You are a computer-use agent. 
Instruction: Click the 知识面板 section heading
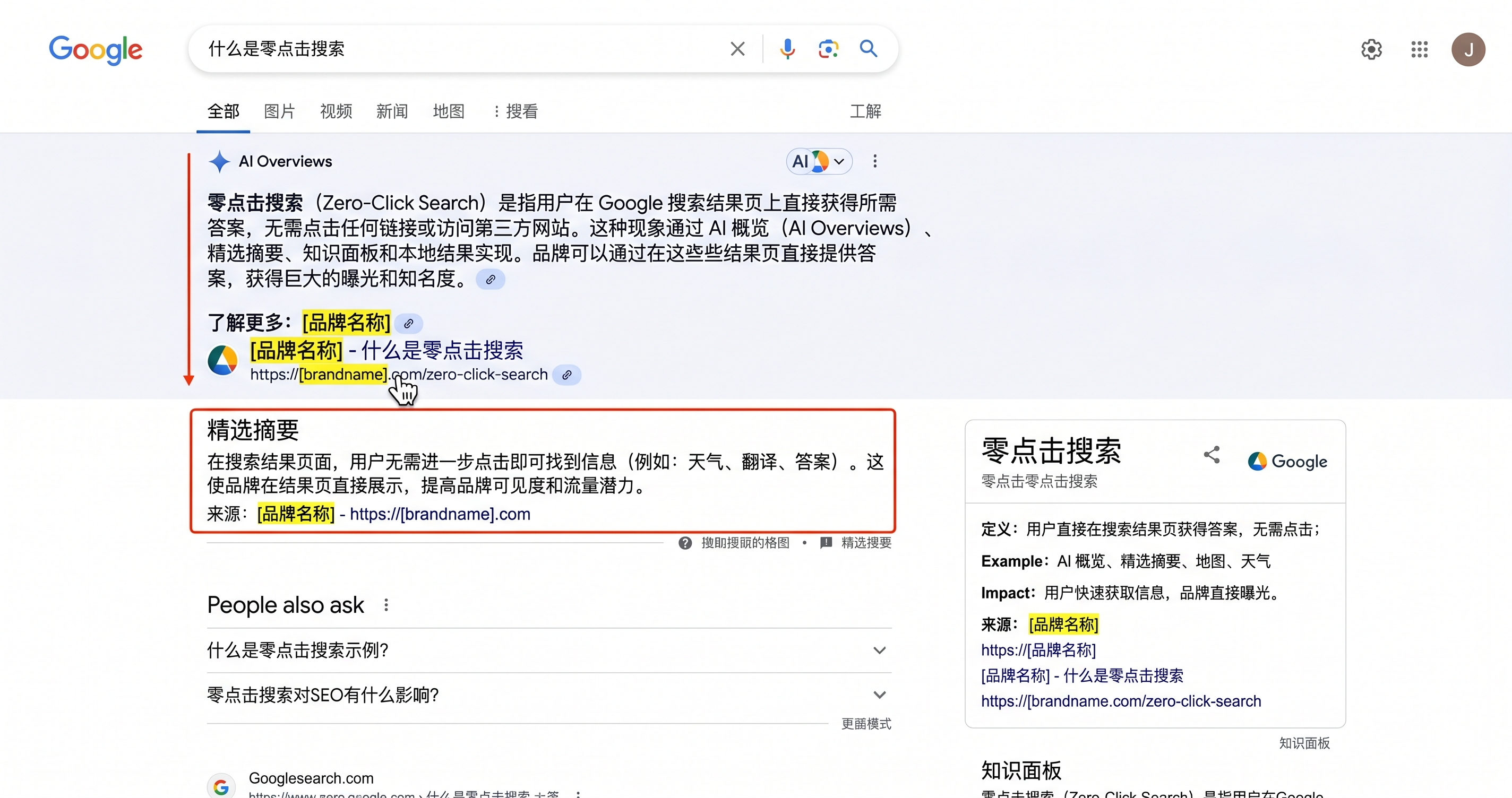click(x=1021, y=770)
